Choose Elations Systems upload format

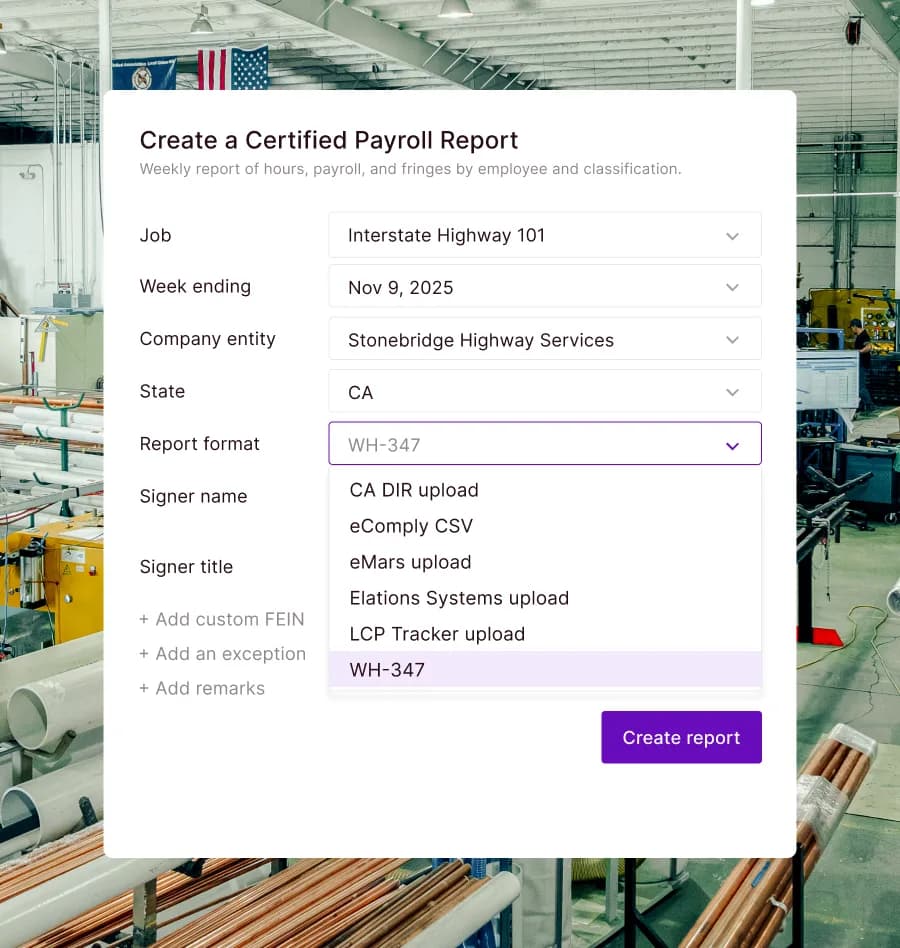click(x=545, y=598)
